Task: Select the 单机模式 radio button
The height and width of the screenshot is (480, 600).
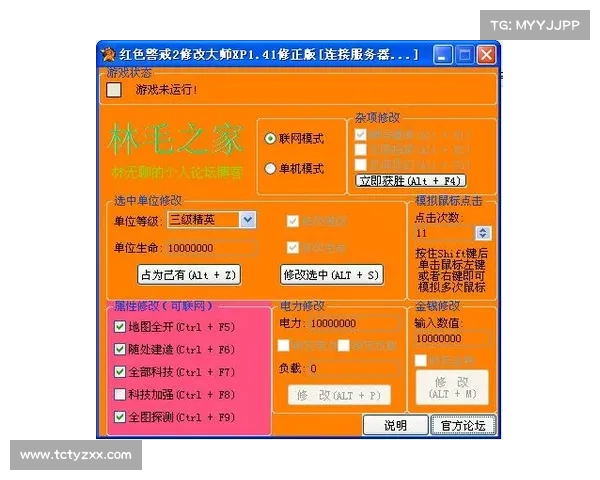Action: point(270,168)
